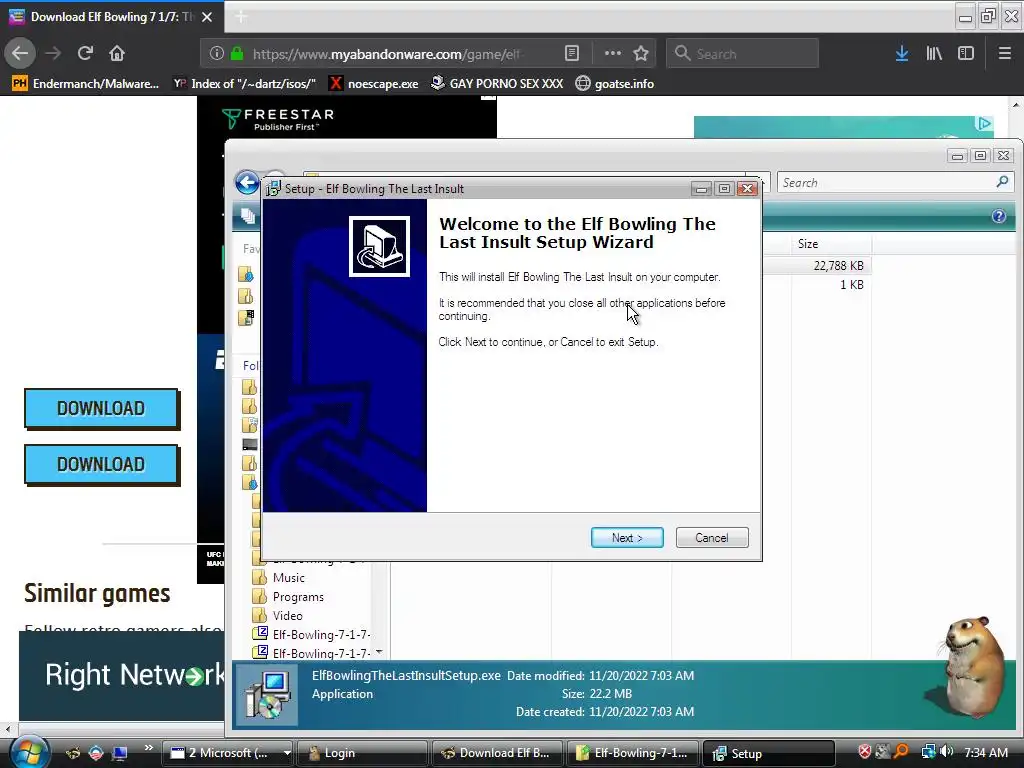Click the Firefox forward arrow button

click(53, 54)
